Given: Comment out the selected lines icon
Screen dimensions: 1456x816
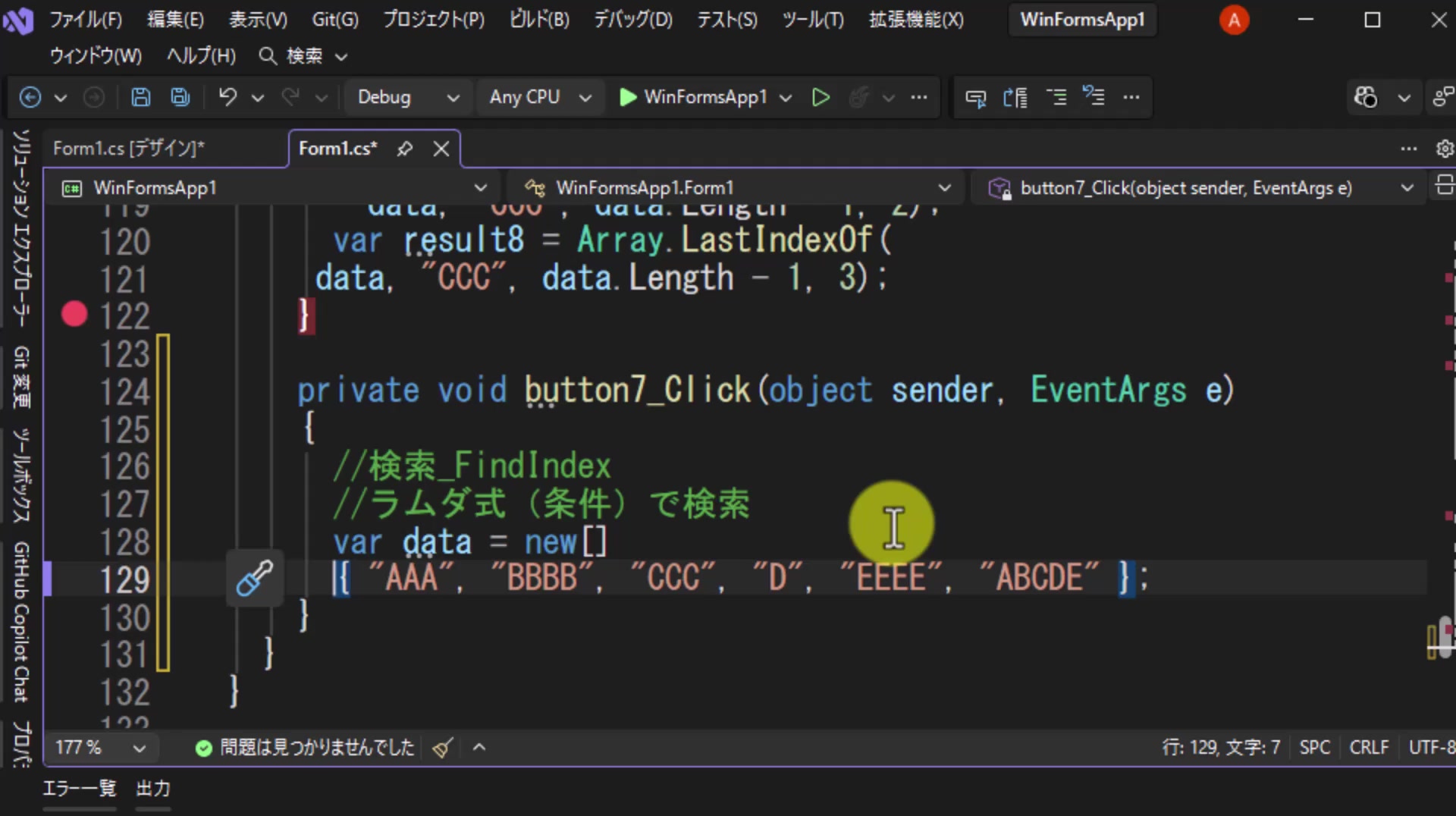Looking at the screenshot, I should 1056,97.
